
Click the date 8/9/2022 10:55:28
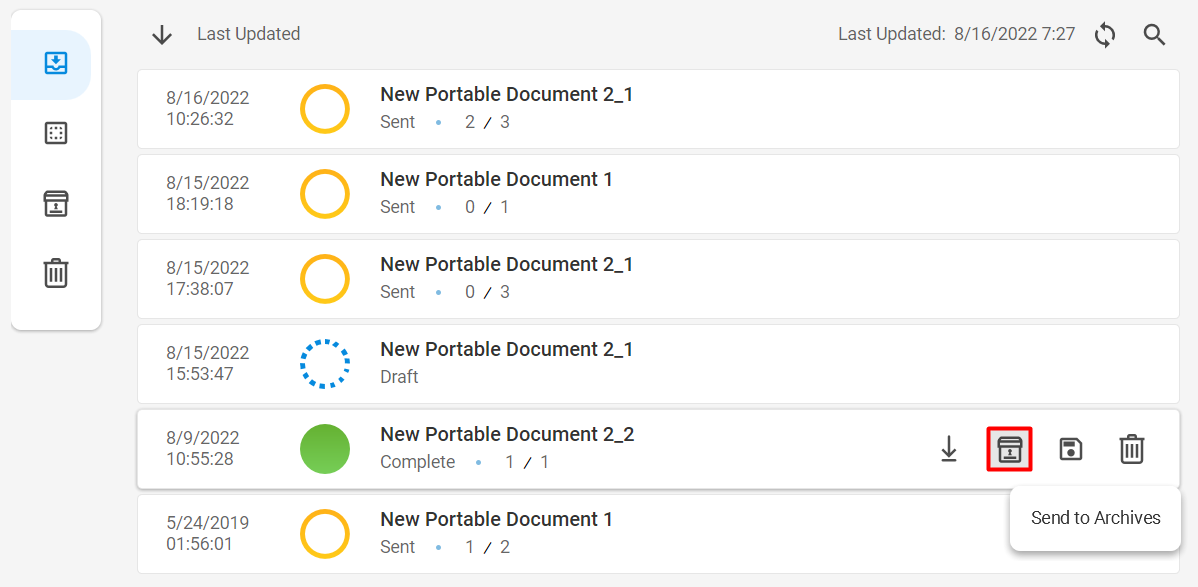tap(203, 449)
